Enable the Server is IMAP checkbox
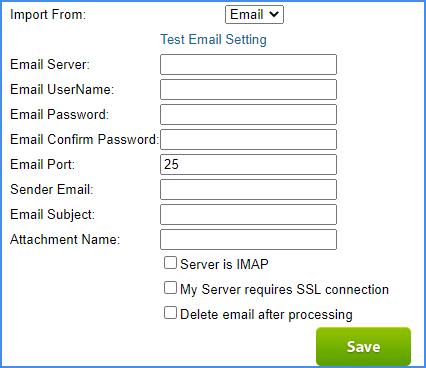 (x=170, y=263)
